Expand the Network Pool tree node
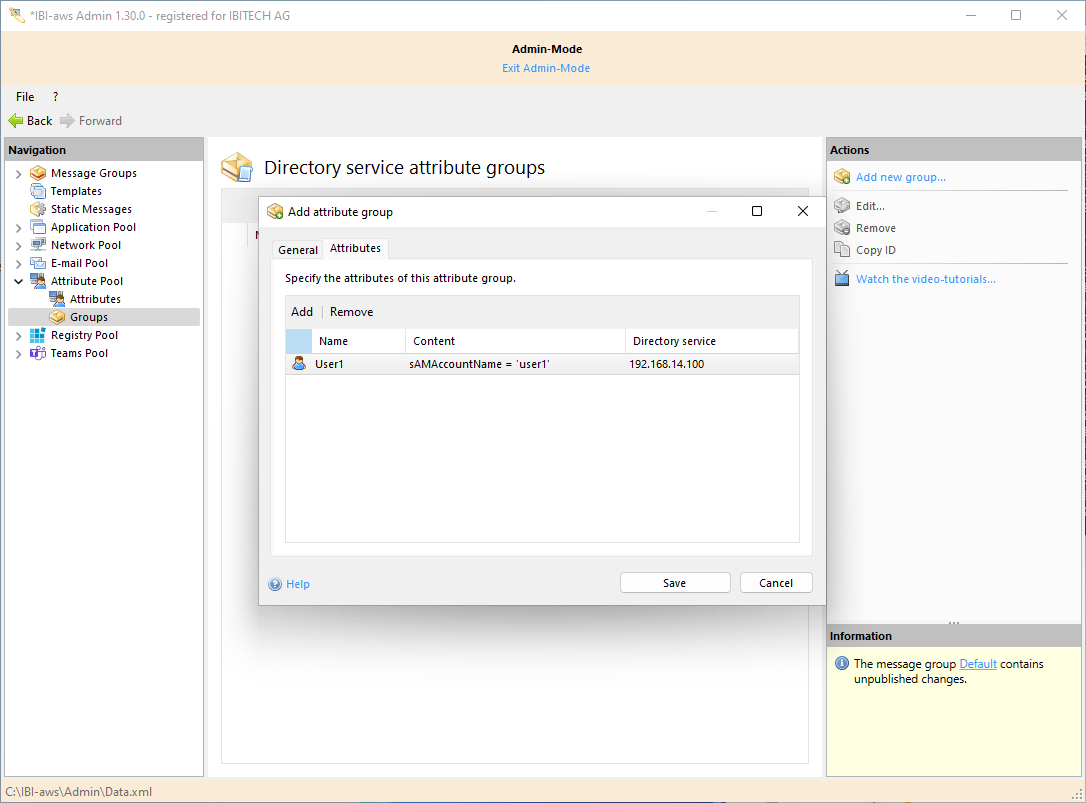This screenshot has width=1086, height=803. pos(18,246)
